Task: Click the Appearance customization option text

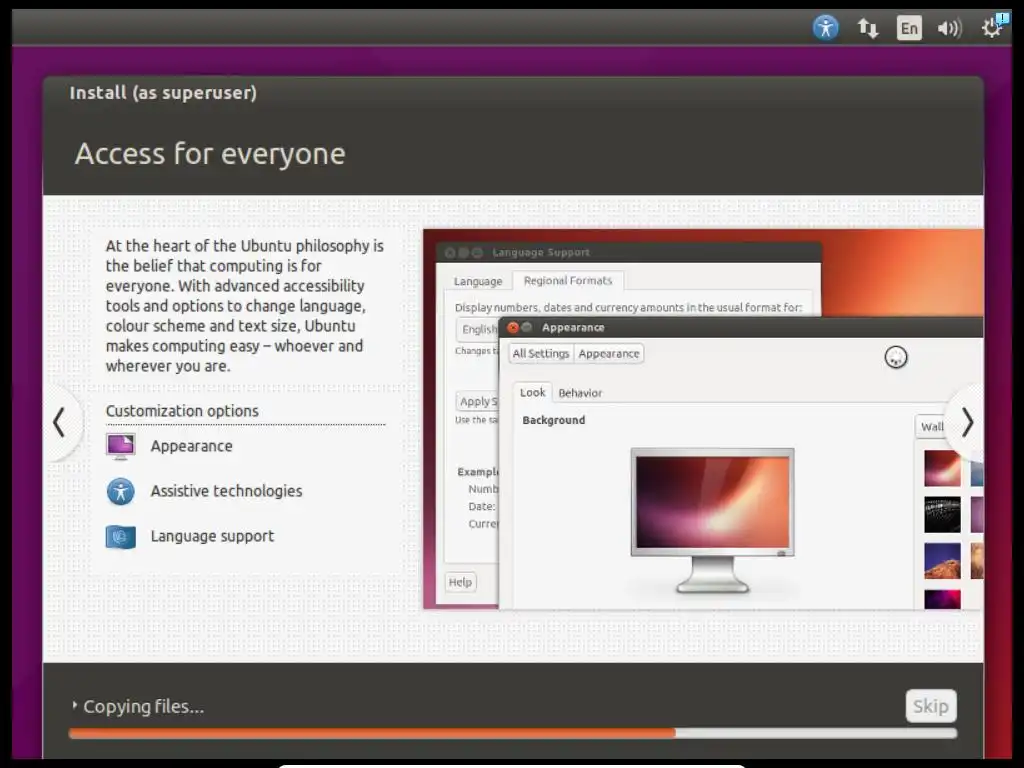Action: [191, 446]
